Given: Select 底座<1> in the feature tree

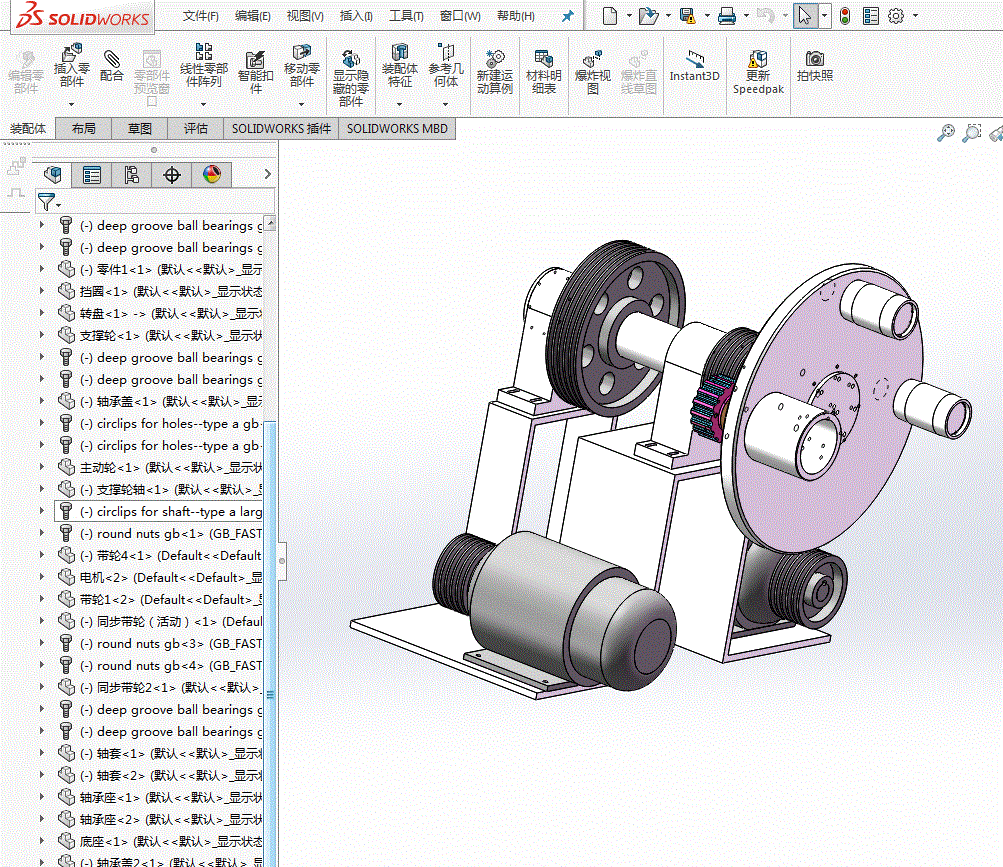Looking at the screenshot, I should [x=171, y=841].
